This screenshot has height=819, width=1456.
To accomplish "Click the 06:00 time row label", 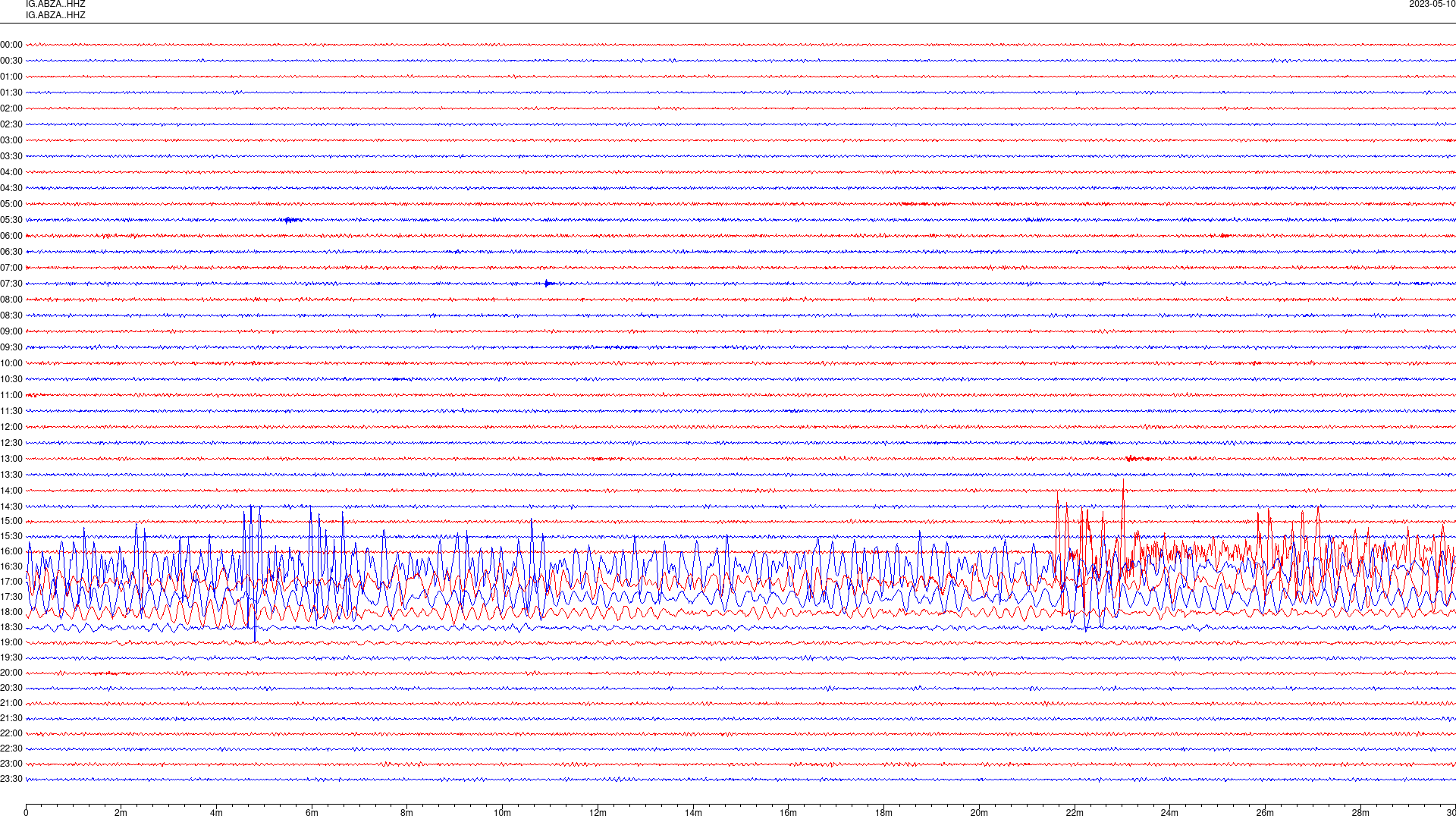I will pos(11,236).
